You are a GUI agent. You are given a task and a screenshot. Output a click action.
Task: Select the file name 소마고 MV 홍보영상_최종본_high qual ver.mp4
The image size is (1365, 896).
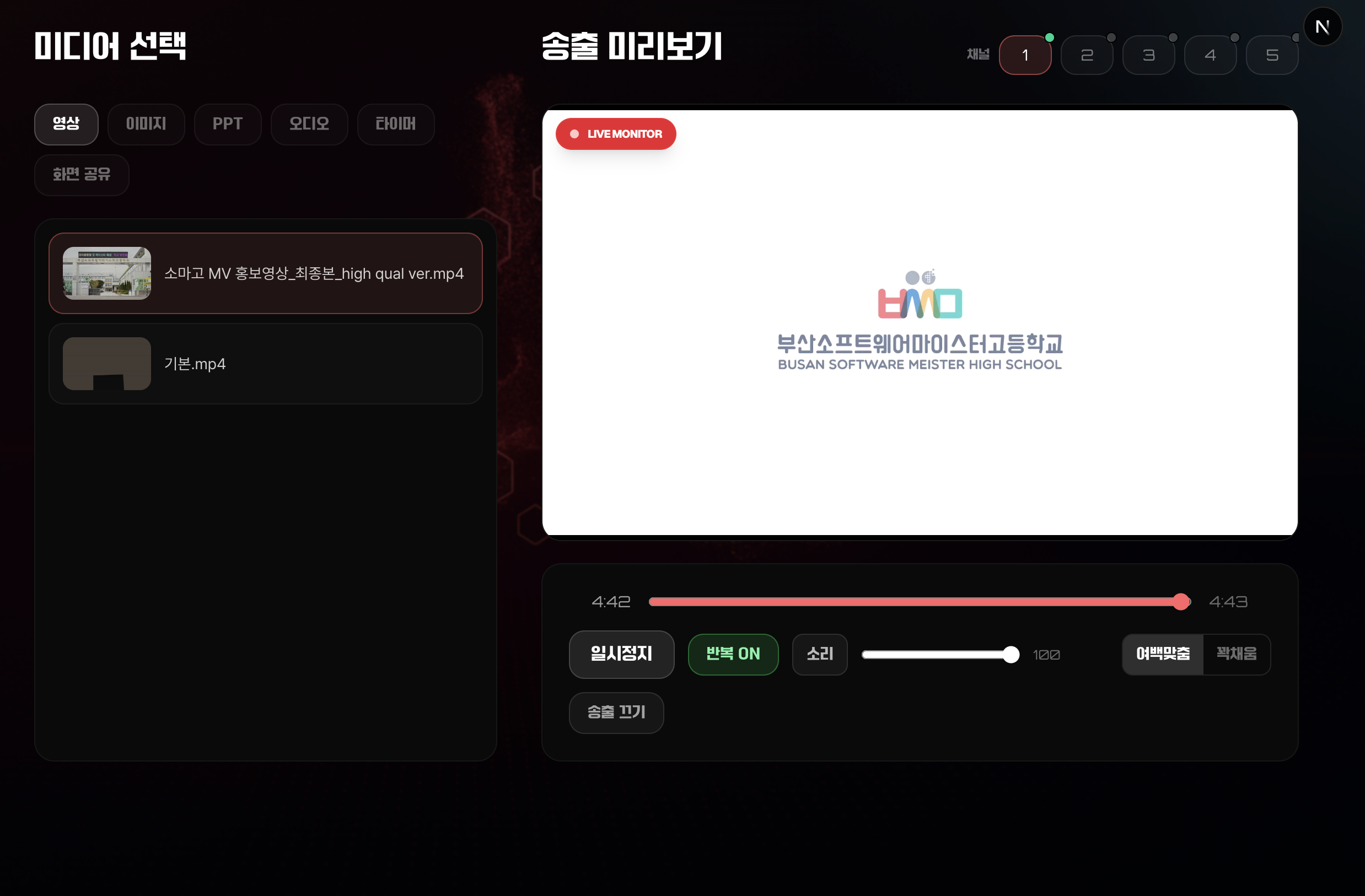tap(314, 273)
